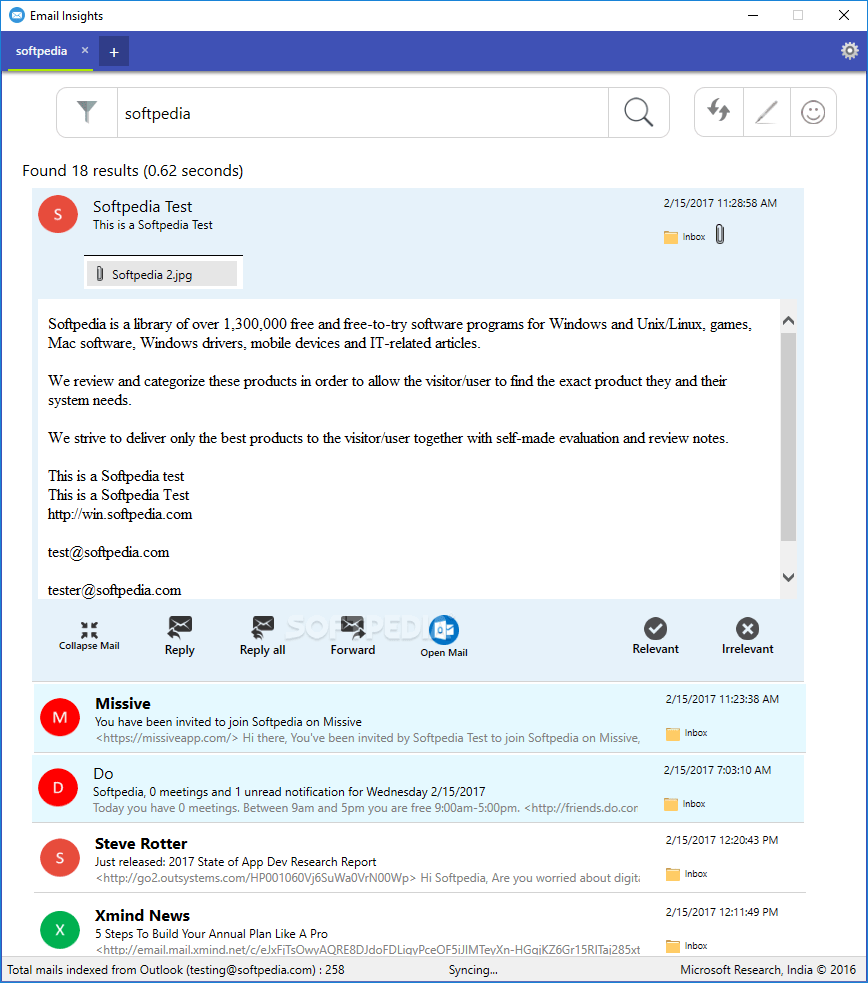Image resolution: width=868 pixels, height=983 pixels.
Task: Select the filter funnel icon
Action: [x=87, y=112]
